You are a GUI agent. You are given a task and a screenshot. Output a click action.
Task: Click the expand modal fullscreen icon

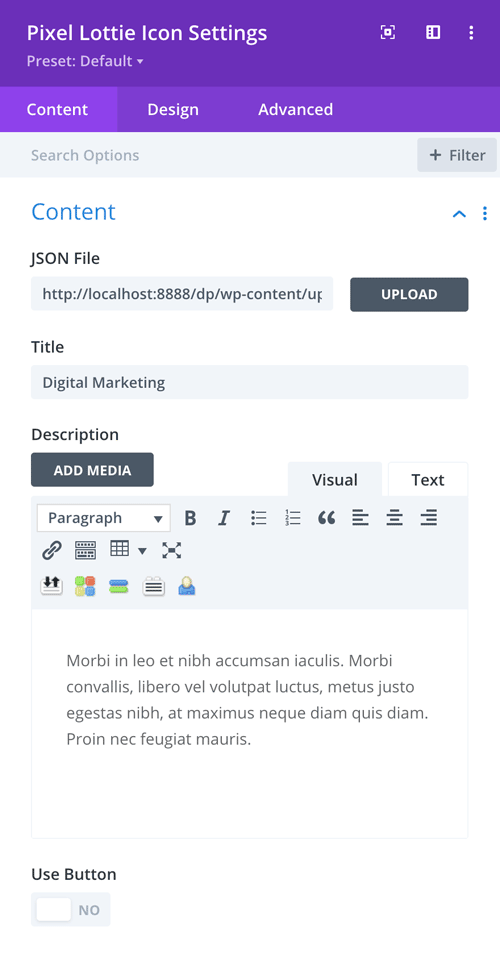pos(388,32)
